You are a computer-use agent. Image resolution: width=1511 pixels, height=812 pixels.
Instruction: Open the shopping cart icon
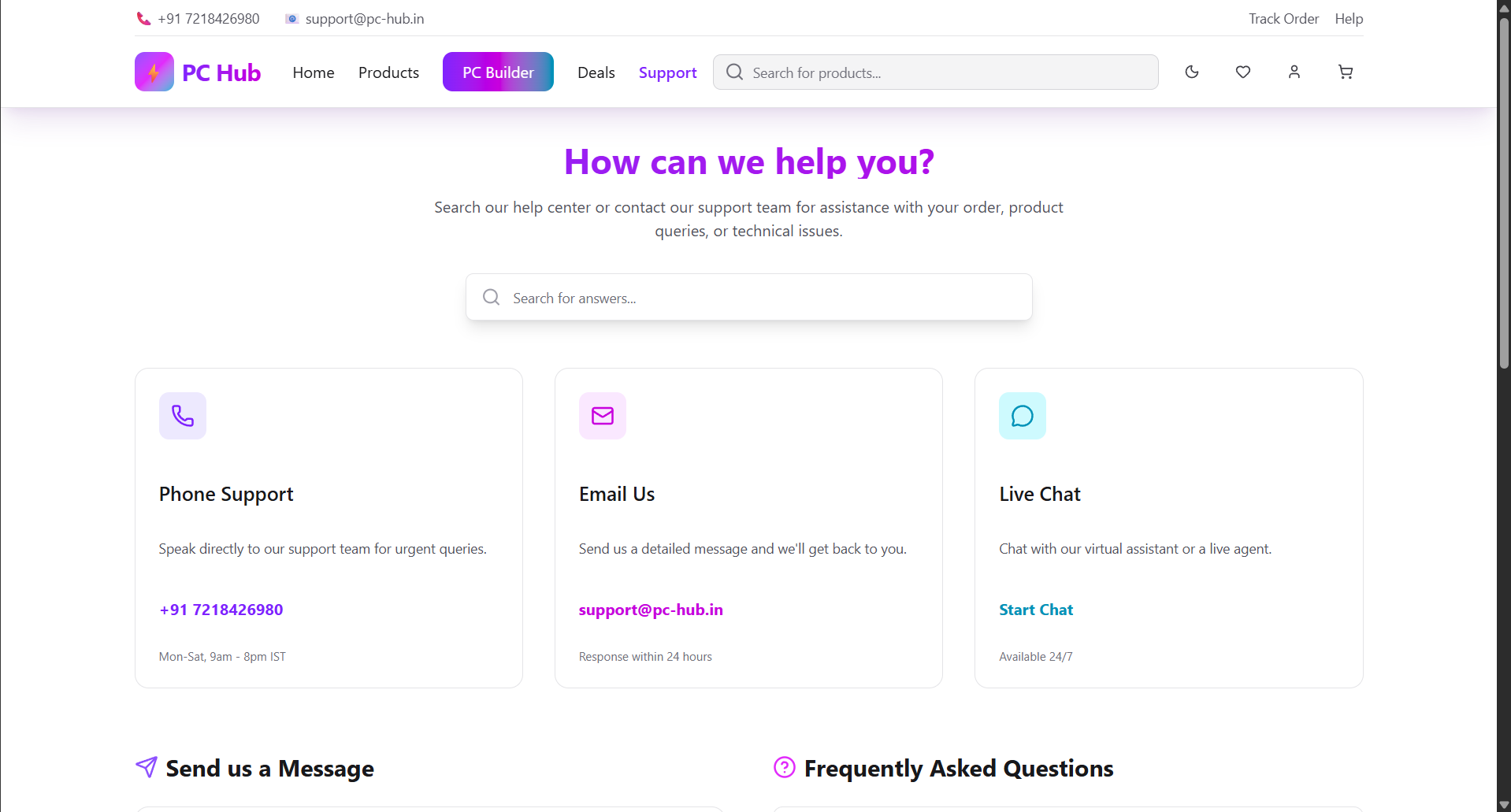(x=1346, y=72)
